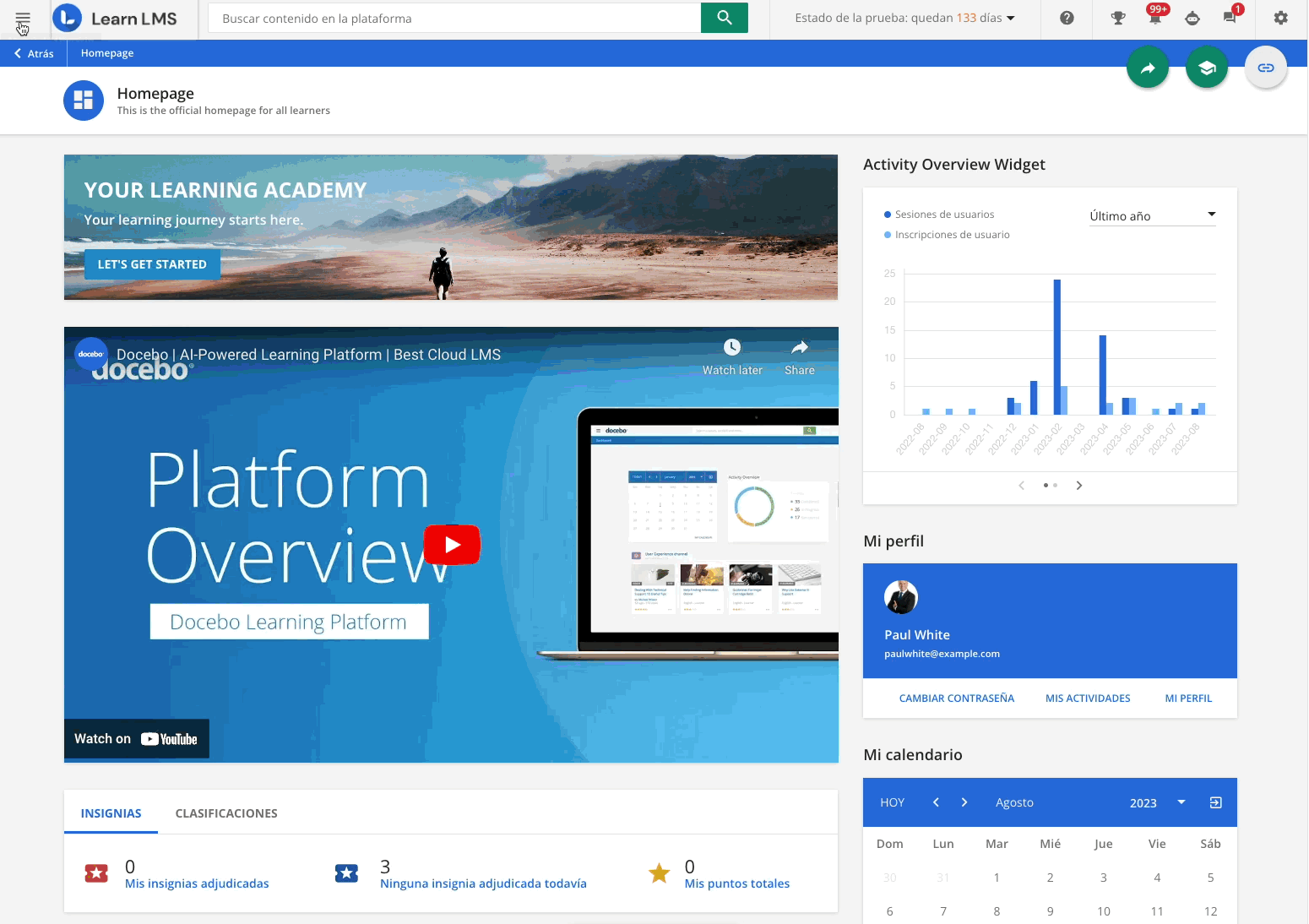Click the Homepage breadcrumb
1309x924 pixels.
[x=107, y=53]
